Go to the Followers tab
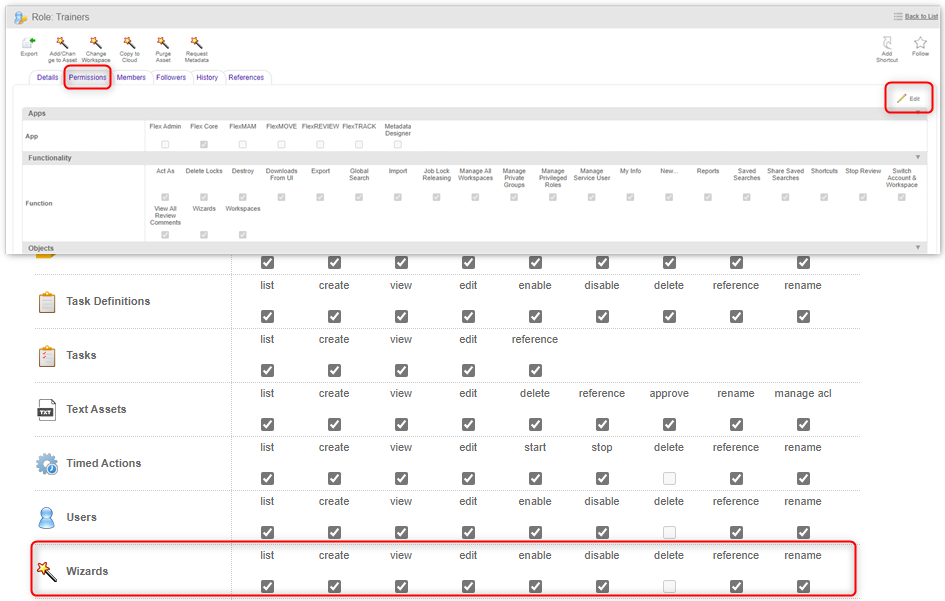The height and width of the screenshot is (601, 945). [x=171, y=77]
